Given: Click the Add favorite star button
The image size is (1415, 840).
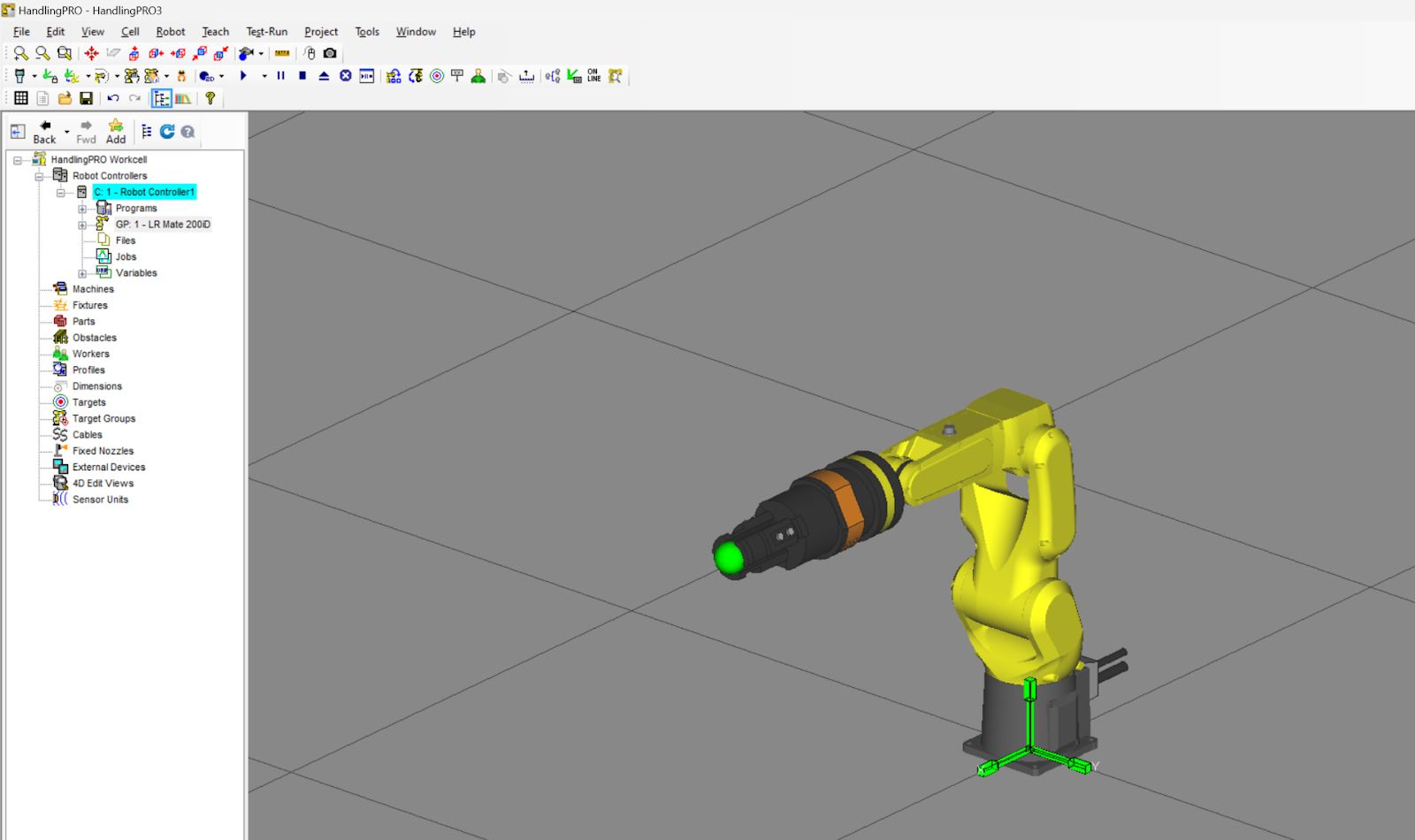Looking at the screenshot, I should click(x=116, y=132).
